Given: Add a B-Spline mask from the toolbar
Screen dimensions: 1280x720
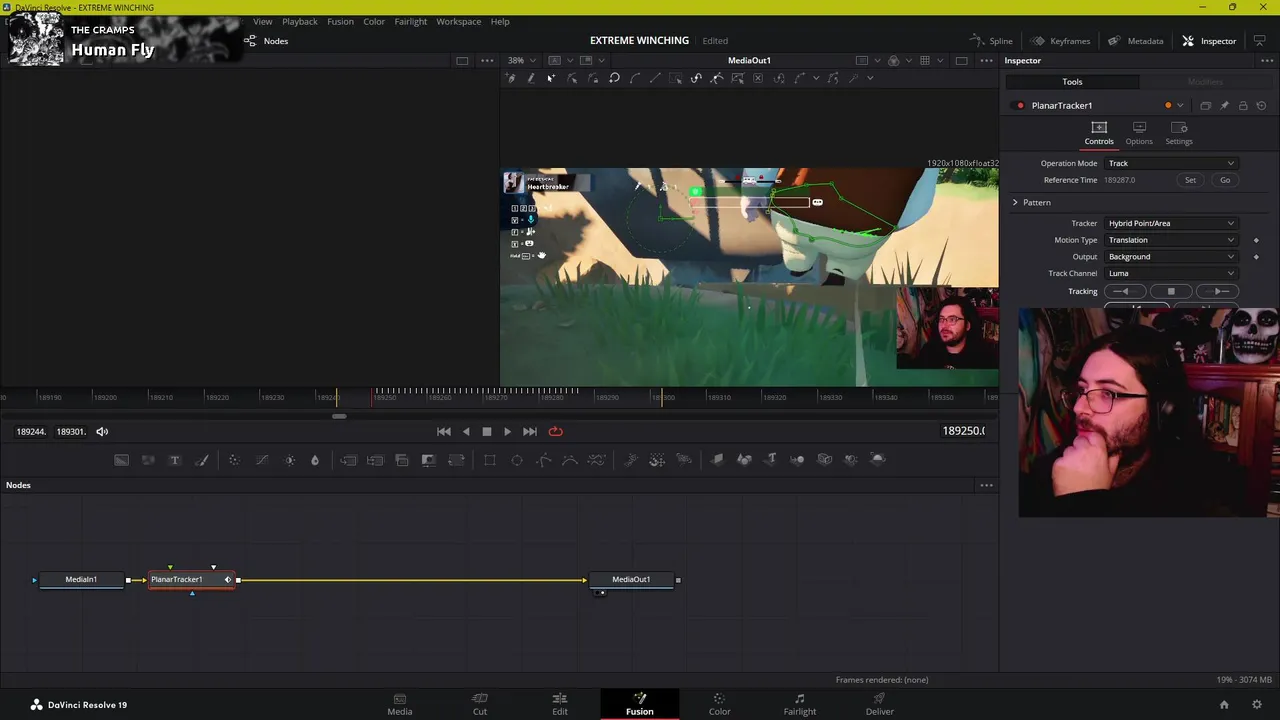Looking at the screenshot, I should [570, 460].
